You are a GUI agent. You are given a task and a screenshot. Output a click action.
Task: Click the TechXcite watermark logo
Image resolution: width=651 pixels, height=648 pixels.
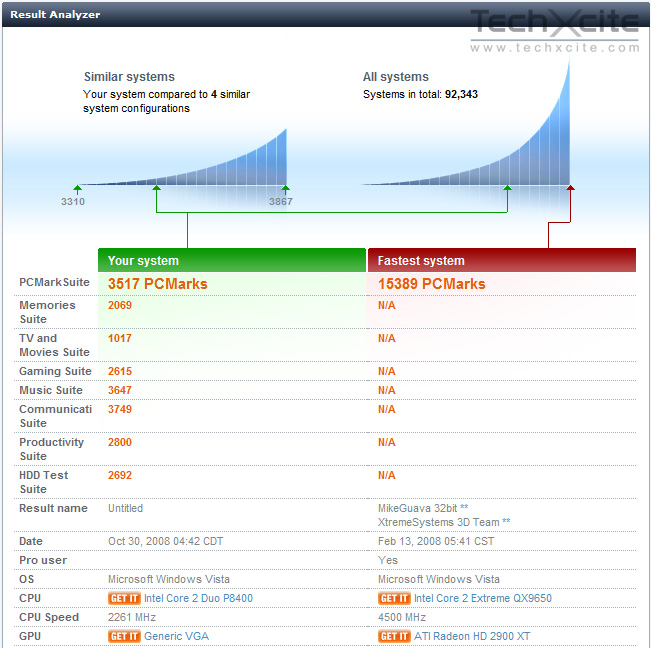[554, 30]
